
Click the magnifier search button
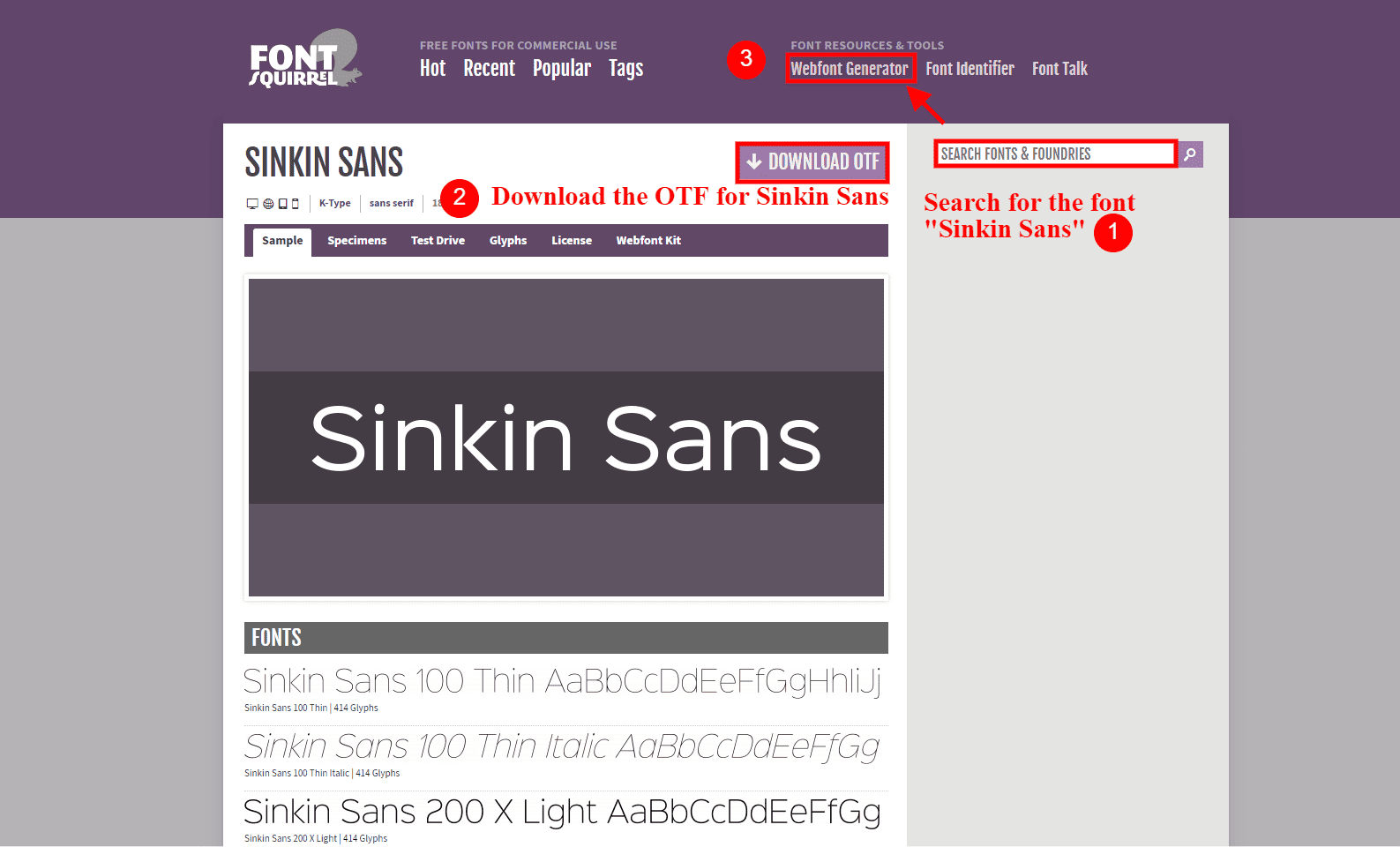pos(1191,154)
